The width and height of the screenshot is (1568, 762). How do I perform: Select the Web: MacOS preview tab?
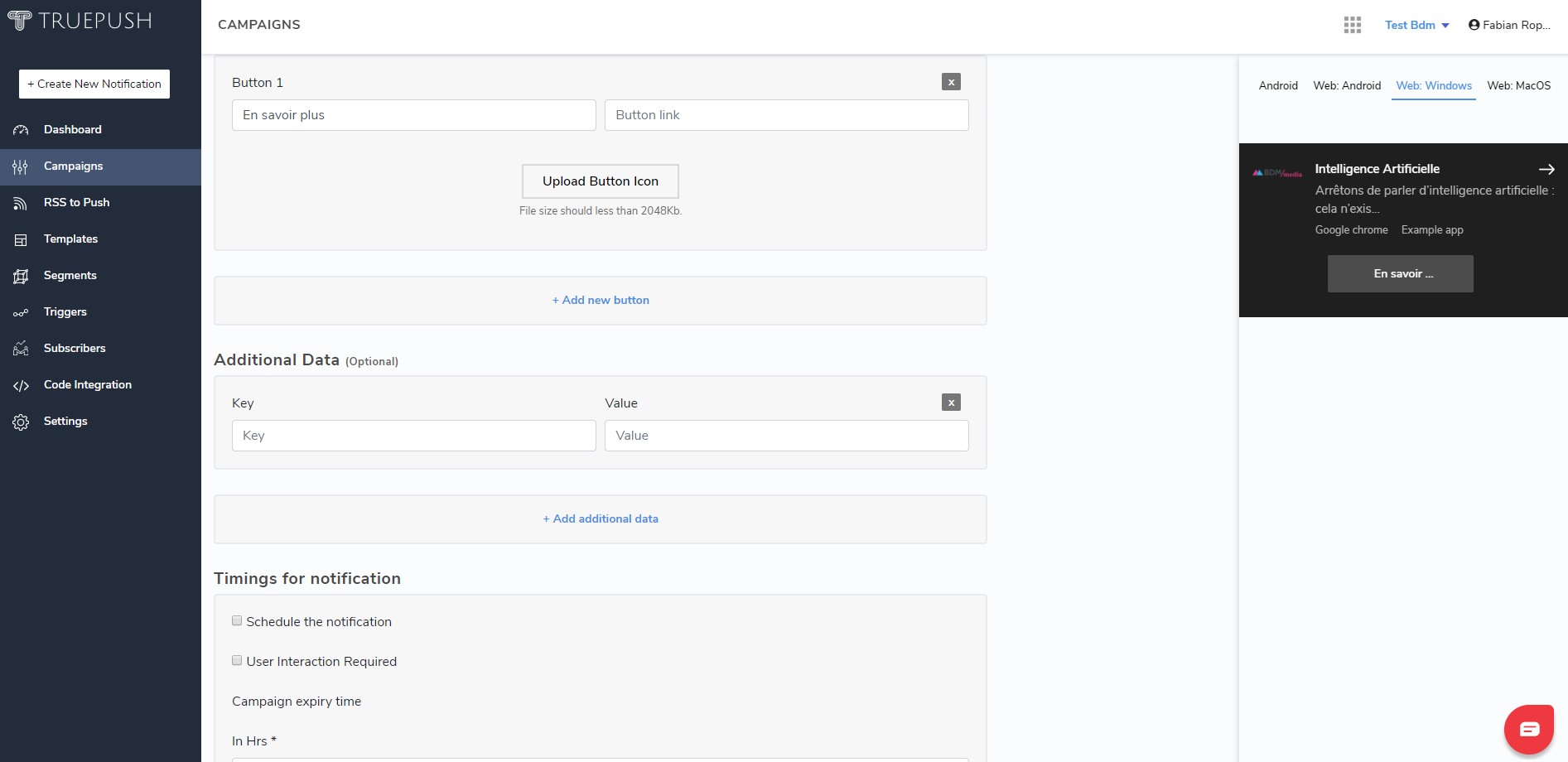tap(1519, 85)
